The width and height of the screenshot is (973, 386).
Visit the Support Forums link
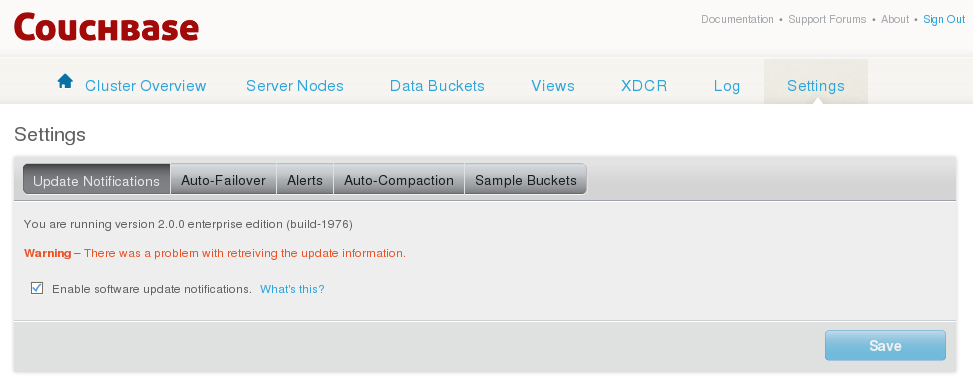[x=827, y=19]
